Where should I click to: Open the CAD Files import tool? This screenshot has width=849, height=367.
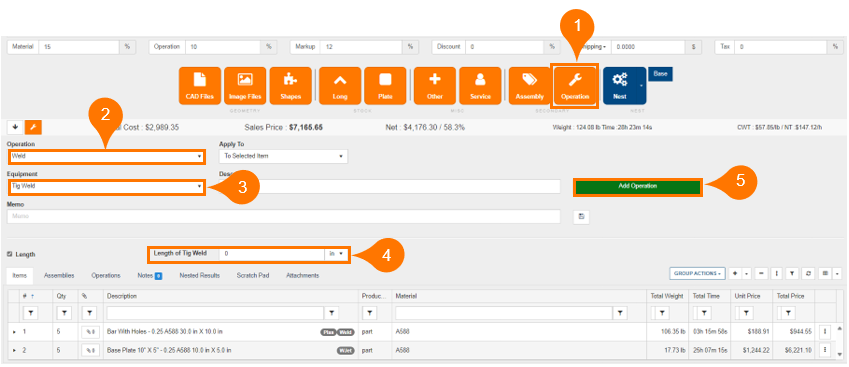click(x=200, y=86)
